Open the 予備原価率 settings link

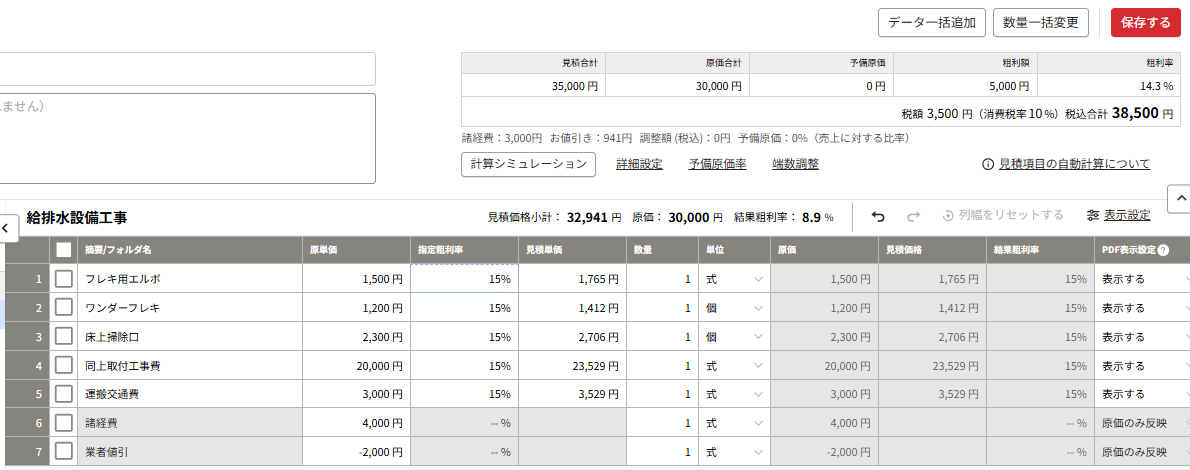717,164
